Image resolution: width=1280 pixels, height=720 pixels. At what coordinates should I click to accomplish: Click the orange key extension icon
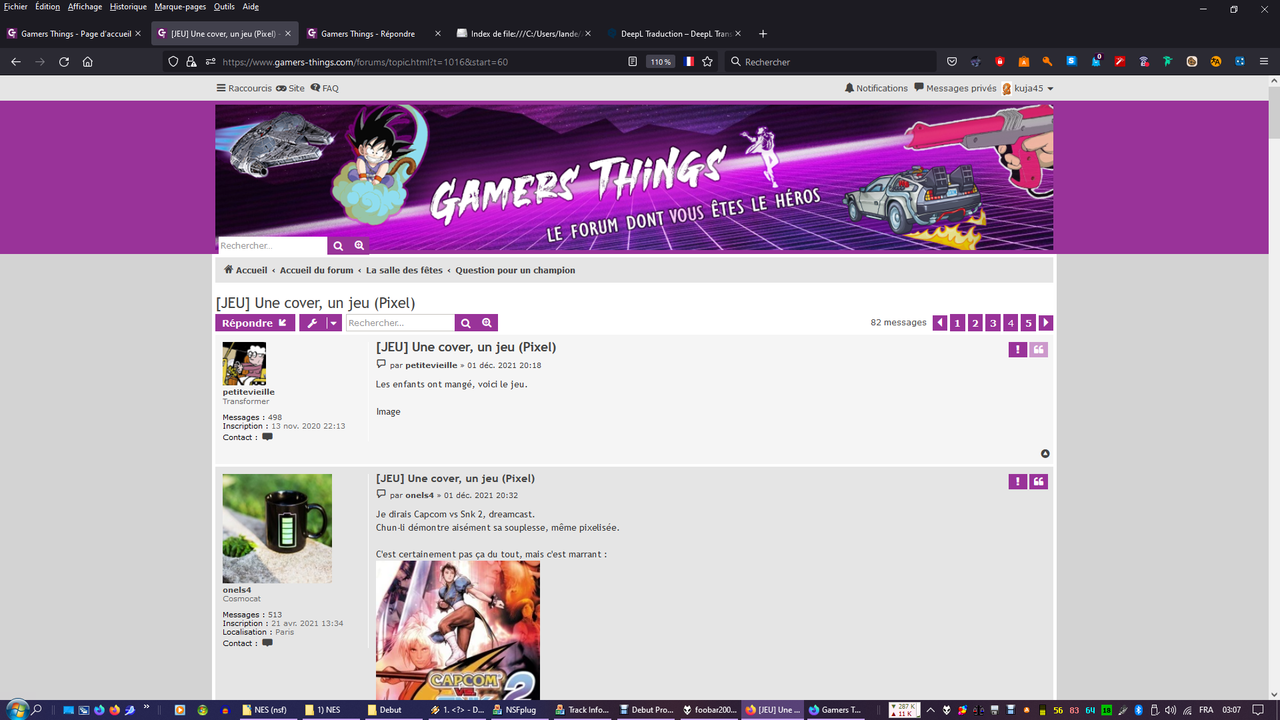pos(1047,61)
